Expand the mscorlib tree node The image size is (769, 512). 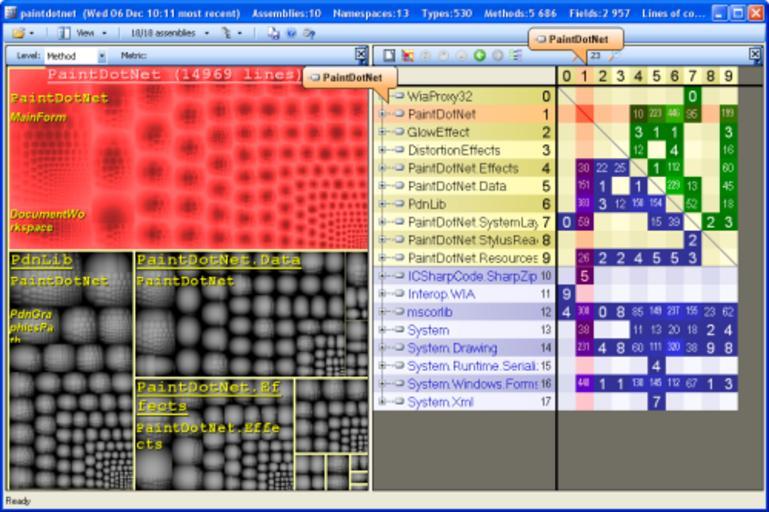pos(382,312)
